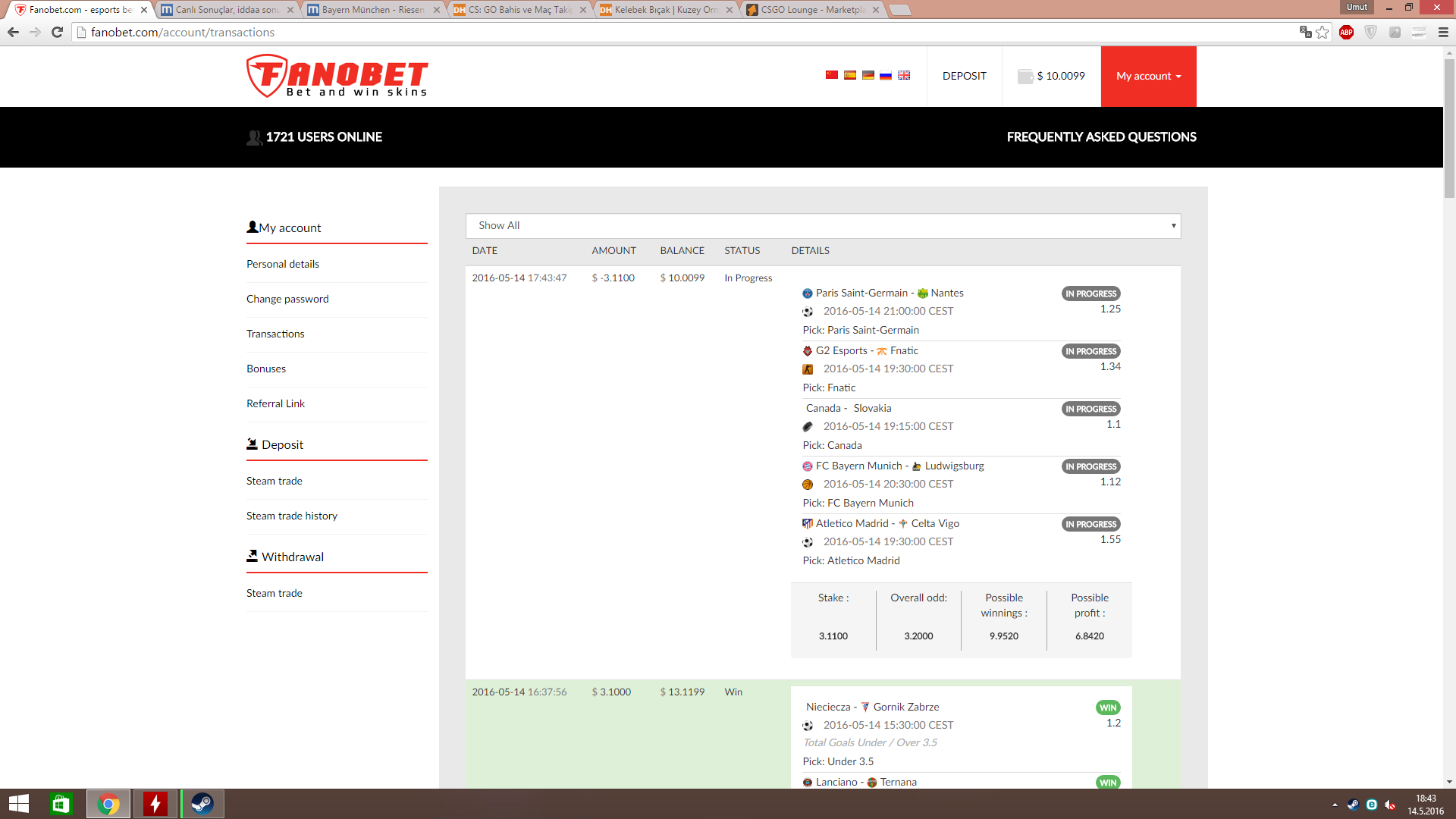Click the hockey puck icon under Canada

tap(808, 427)
